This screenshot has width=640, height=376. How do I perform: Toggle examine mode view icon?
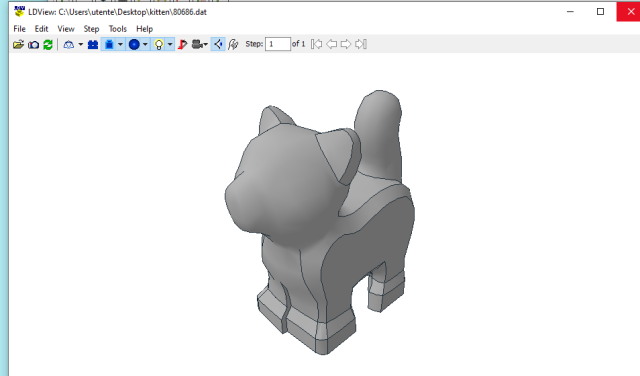[218, 44]
